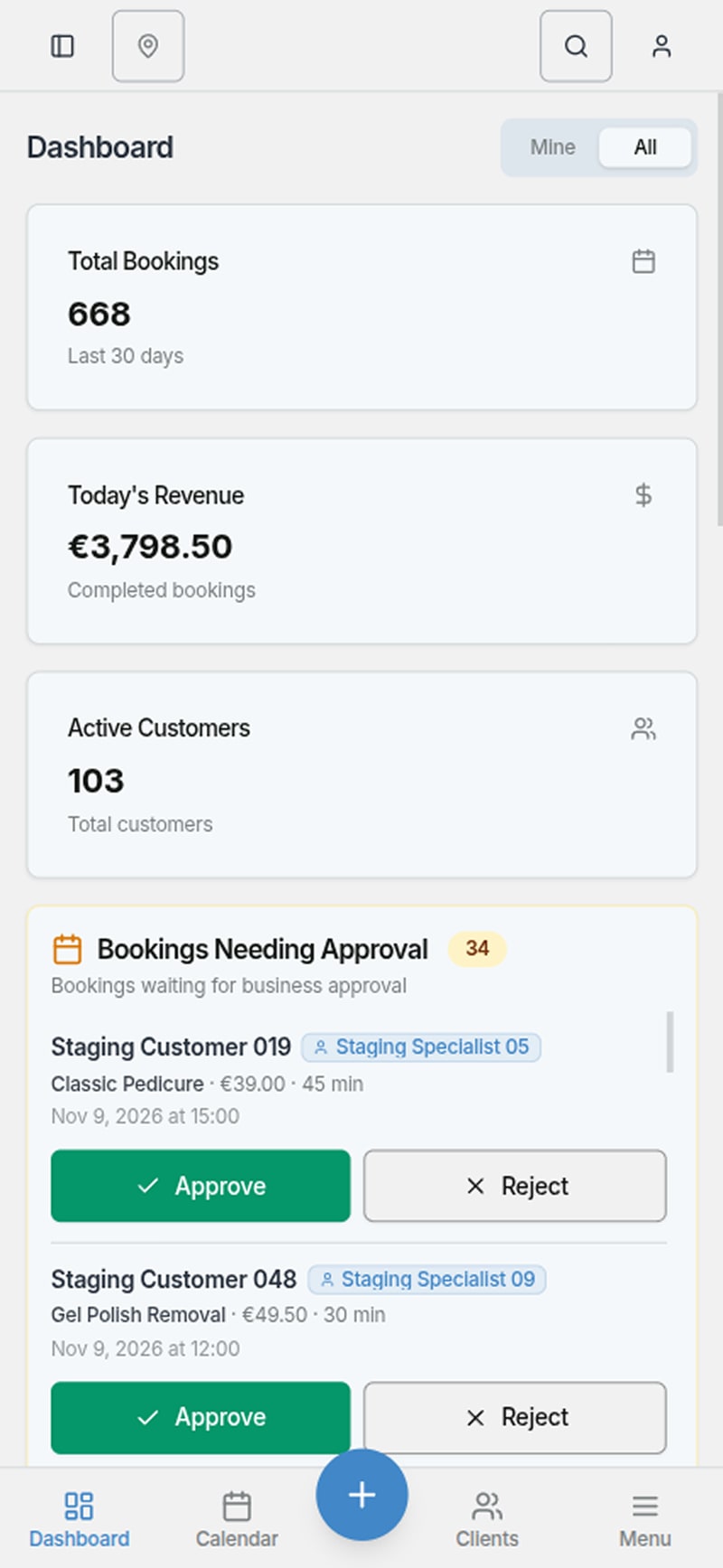Switch dashboard filter to Mine
Viewport: 723px width, 1568px height.
(x=552, y=147)
